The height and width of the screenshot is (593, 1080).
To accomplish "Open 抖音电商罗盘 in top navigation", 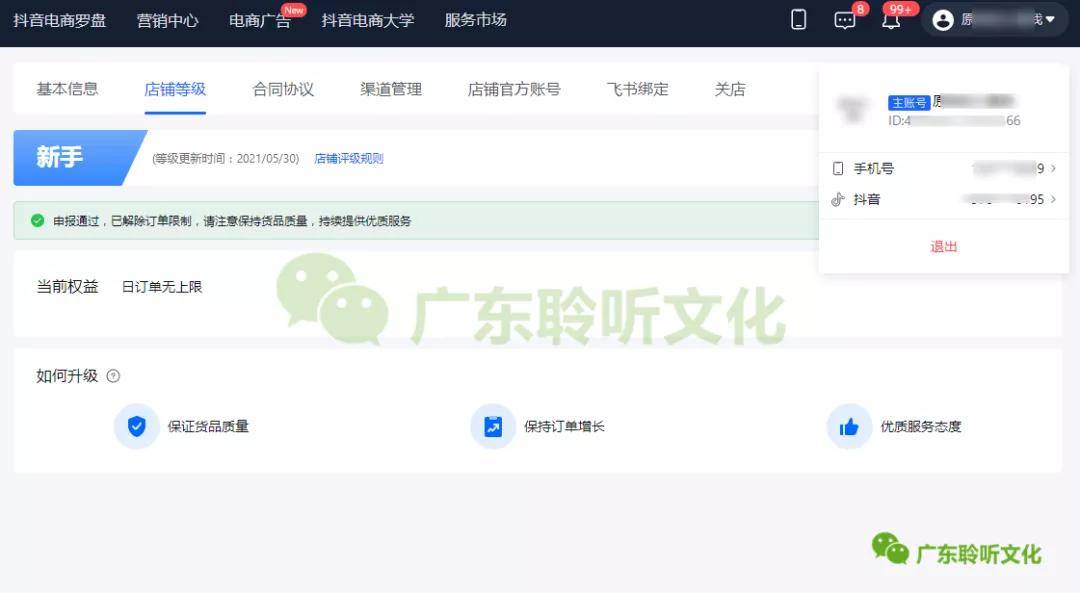I will 60,20.
